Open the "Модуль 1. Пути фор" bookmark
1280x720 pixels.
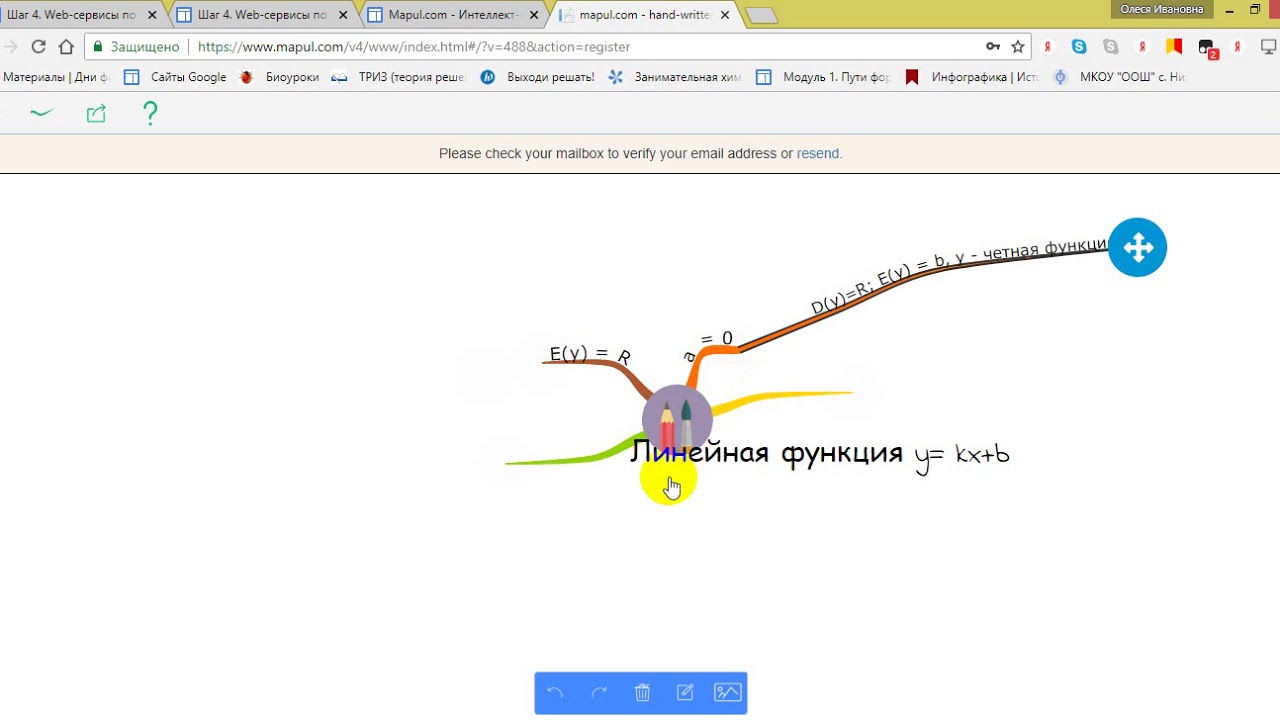[x=823, y=77]
